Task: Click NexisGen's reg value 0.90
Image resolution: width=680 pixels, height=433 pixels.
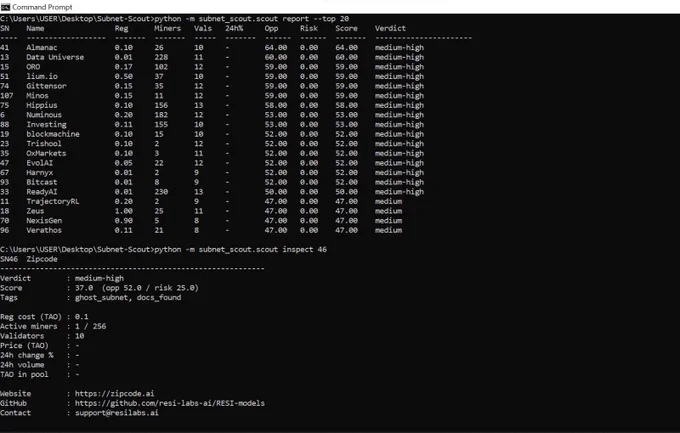Action: click(x=124, y=220)
